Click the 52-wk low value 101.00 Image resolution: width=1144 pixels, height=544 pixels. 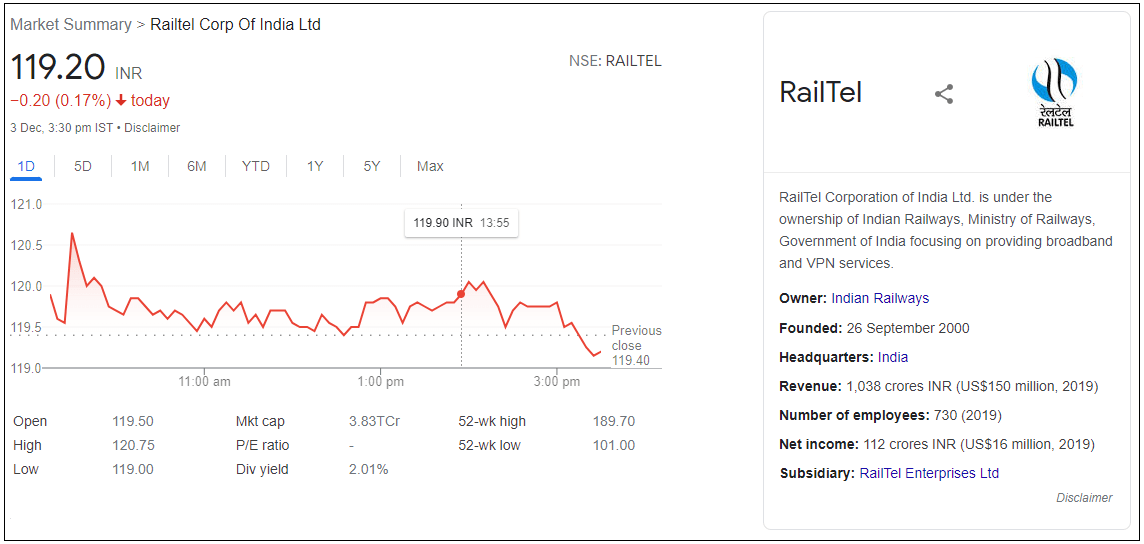pos(614,446)
